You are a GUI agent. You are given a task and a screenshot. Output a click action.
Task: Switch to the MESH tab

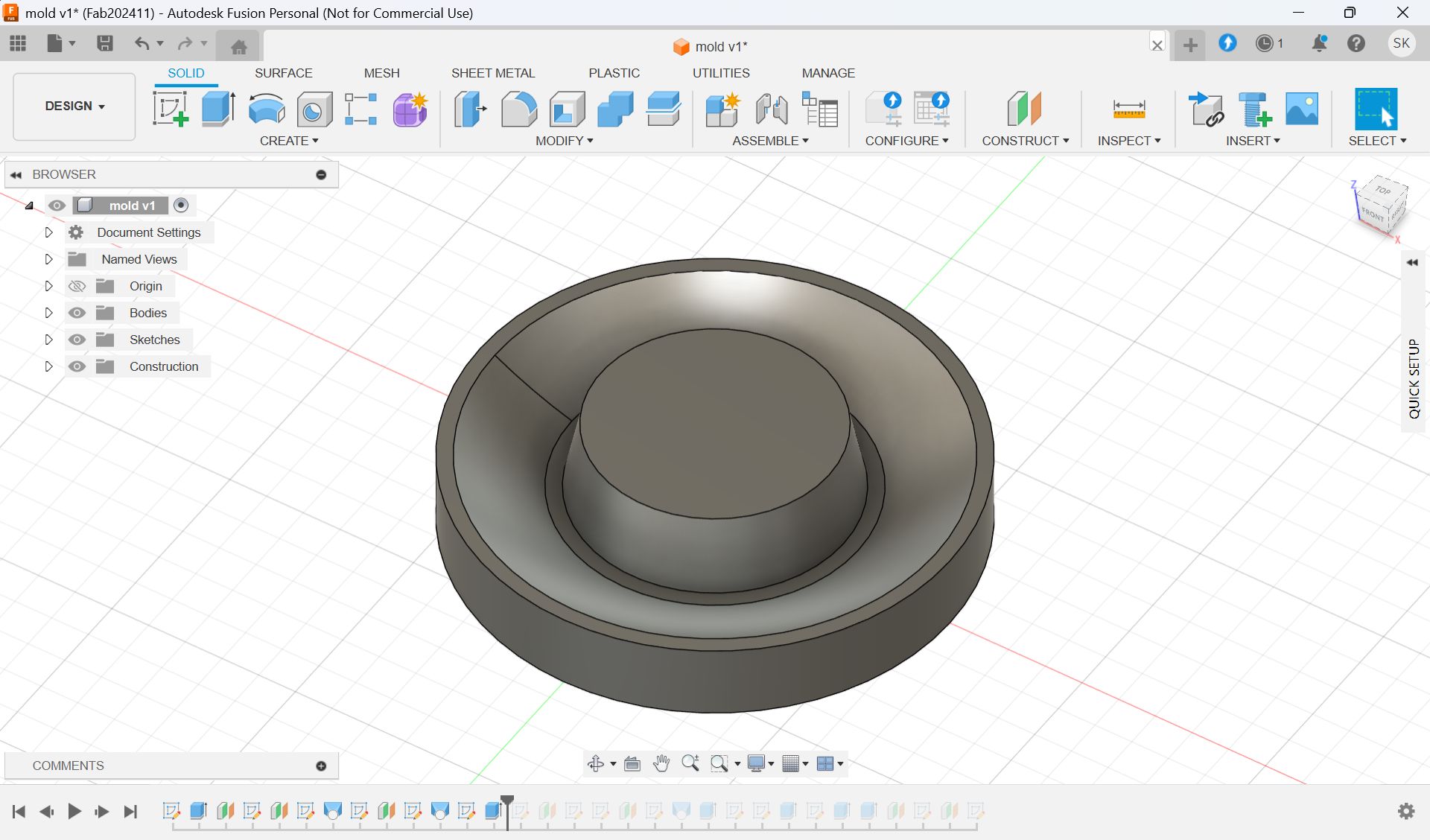[382, 73]
